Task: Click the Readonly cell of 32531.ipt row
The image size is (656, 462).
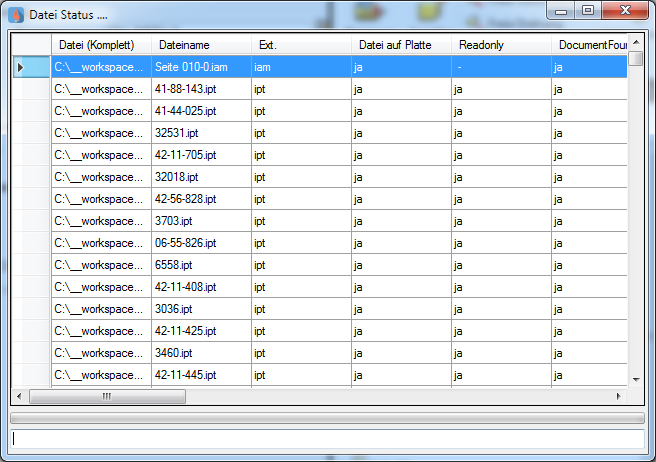Action: [x=500, y=133]
